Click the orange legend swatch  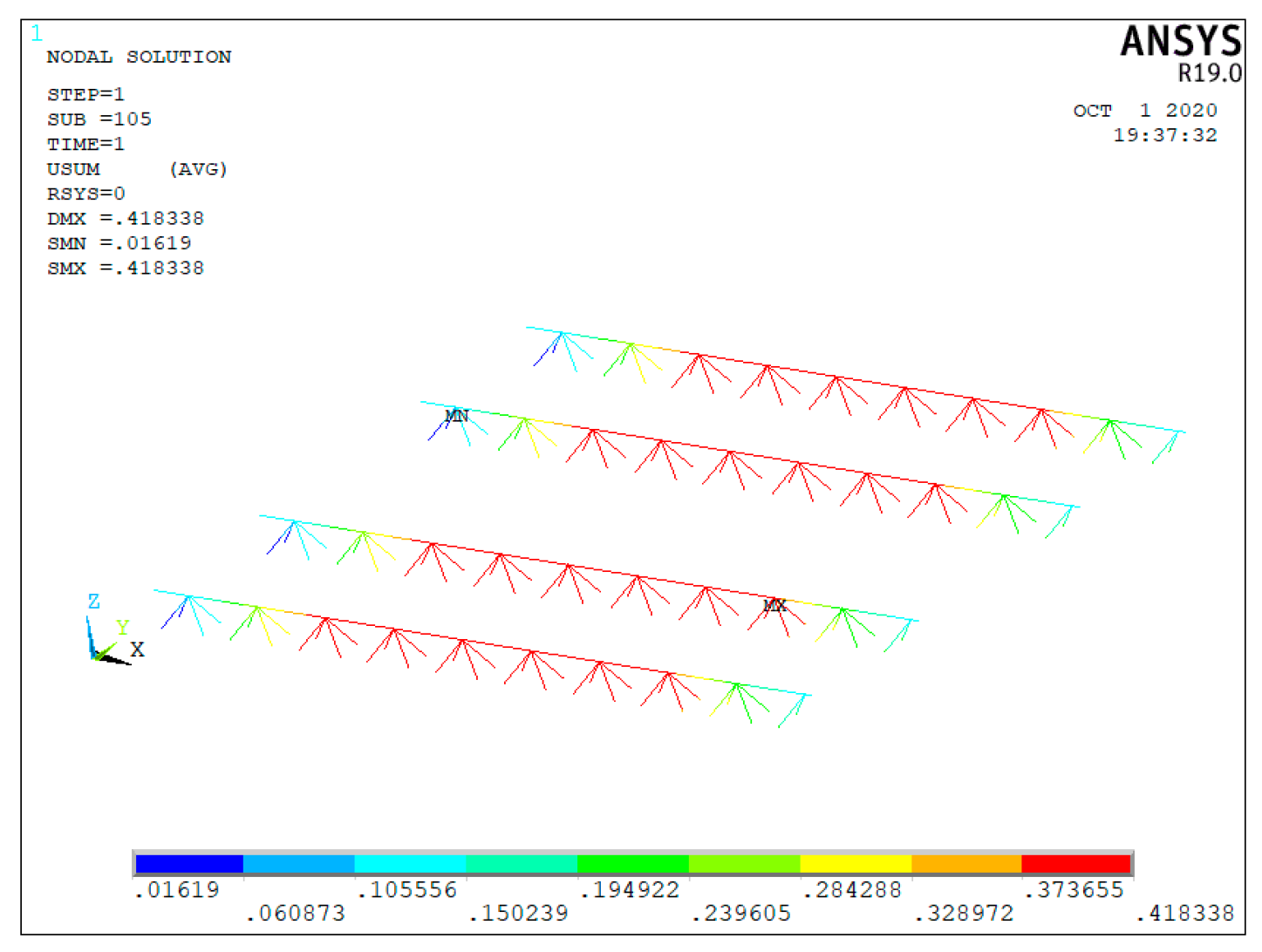(x=966, y=863)
